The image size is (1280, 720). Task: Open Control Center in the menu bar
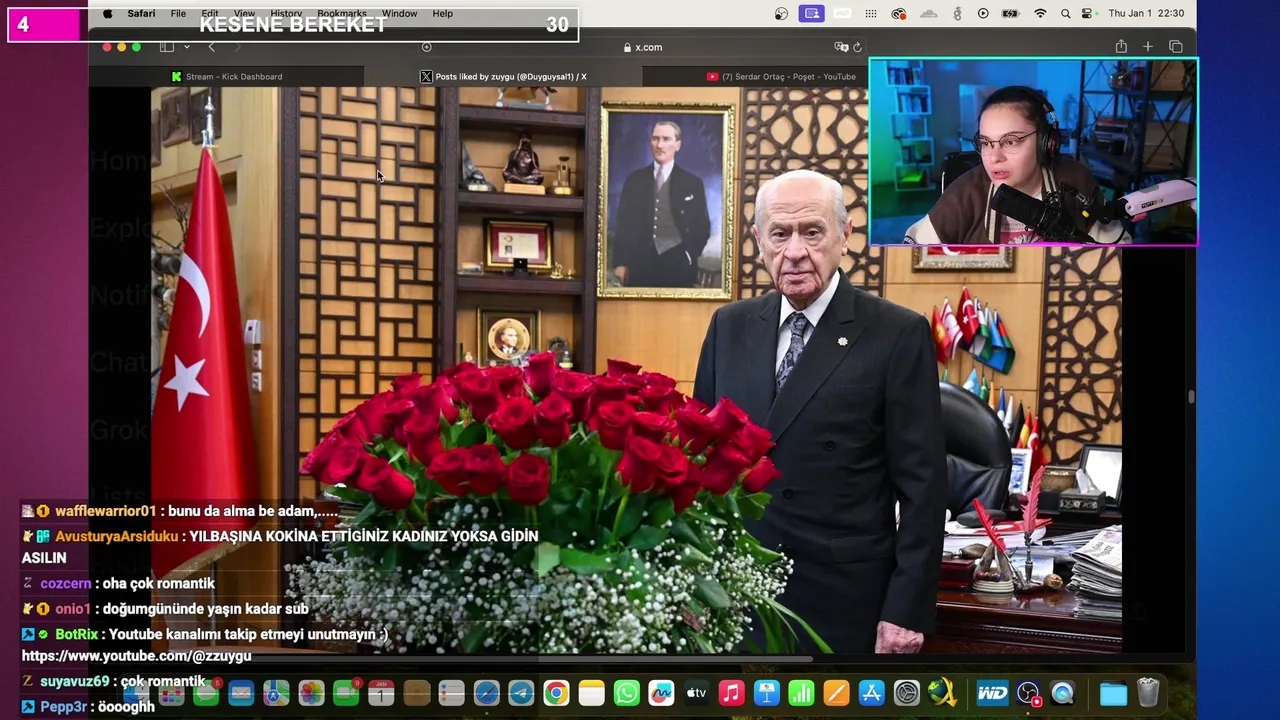tap(1089, 13)
